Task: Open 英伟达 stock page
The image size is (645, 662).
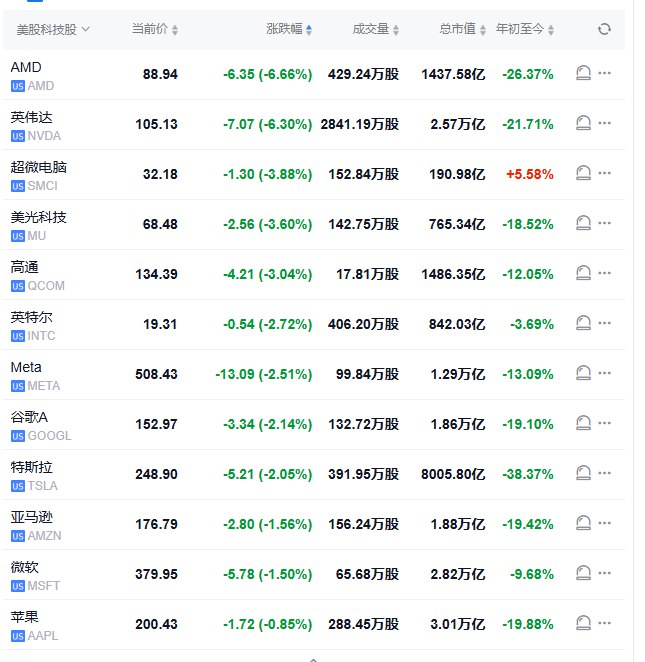Action: 31,117
